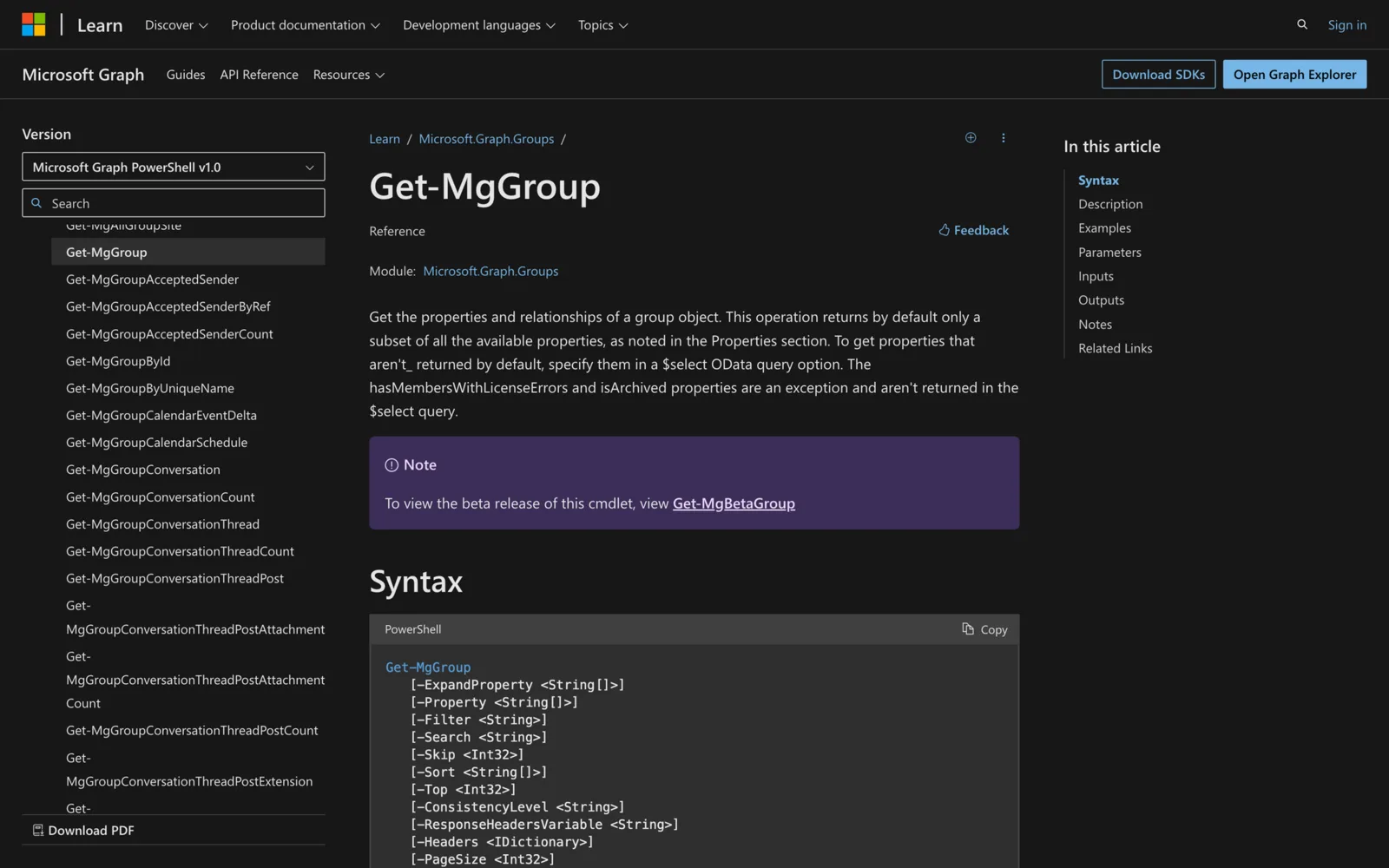Expand Development languages menu

pyautogui.click(x=479, y=25)
